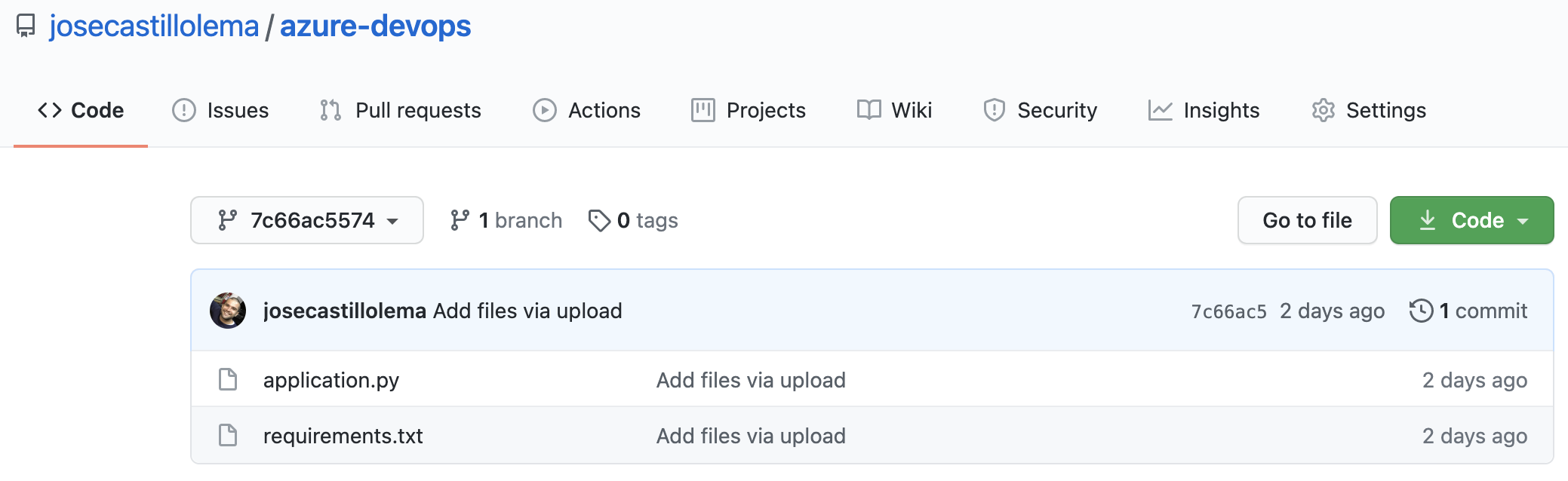The image size is (1568, 481).
Task: Open the green Code download dropdown
Action: 1471,220
